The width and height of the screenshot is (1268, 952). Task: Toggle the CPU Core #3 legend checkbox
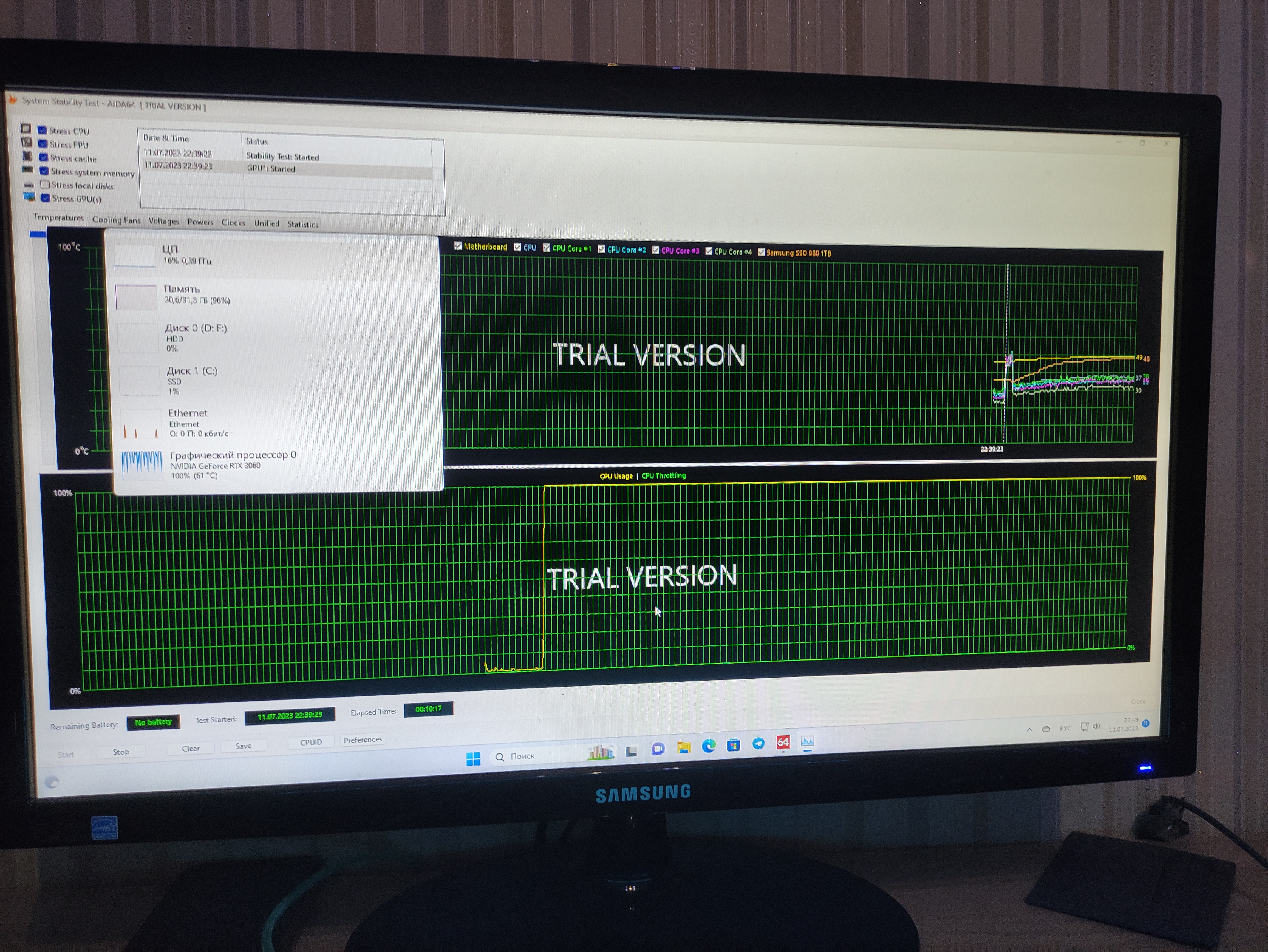(x=655, y=250)
